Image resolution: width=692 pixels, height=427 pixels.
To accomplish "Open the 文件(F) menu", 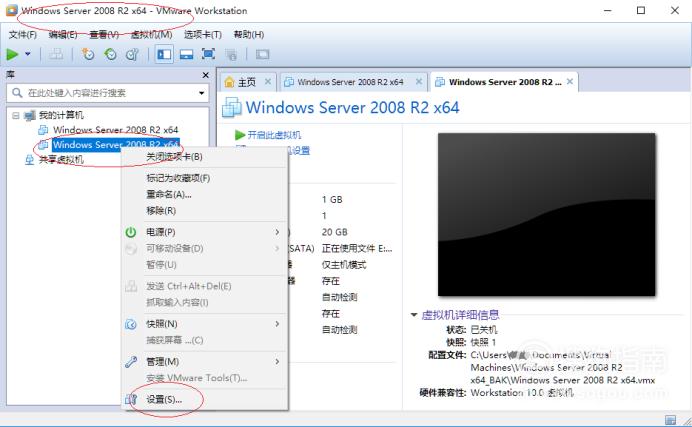I will pyautogui.click(x=23, y=34).
